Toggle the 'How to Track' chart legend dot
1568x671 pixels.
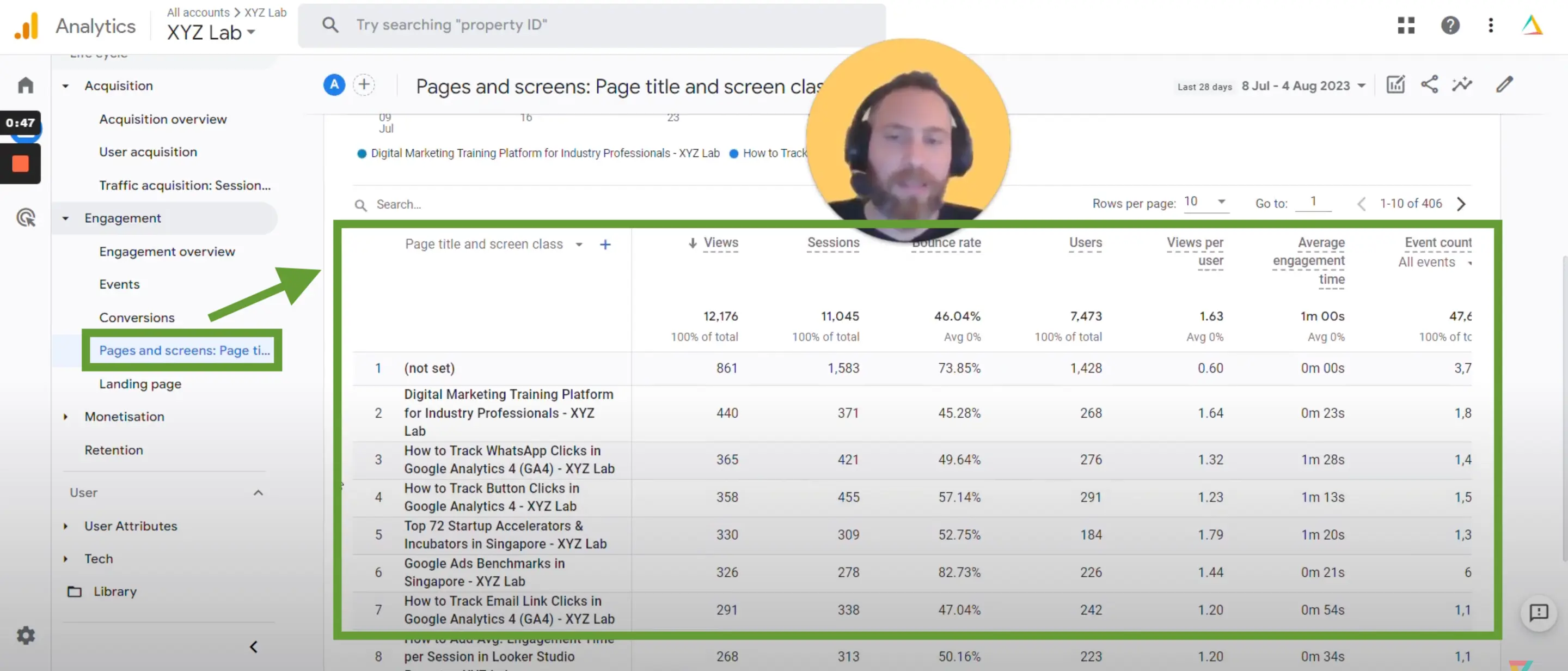click(733, 154)
